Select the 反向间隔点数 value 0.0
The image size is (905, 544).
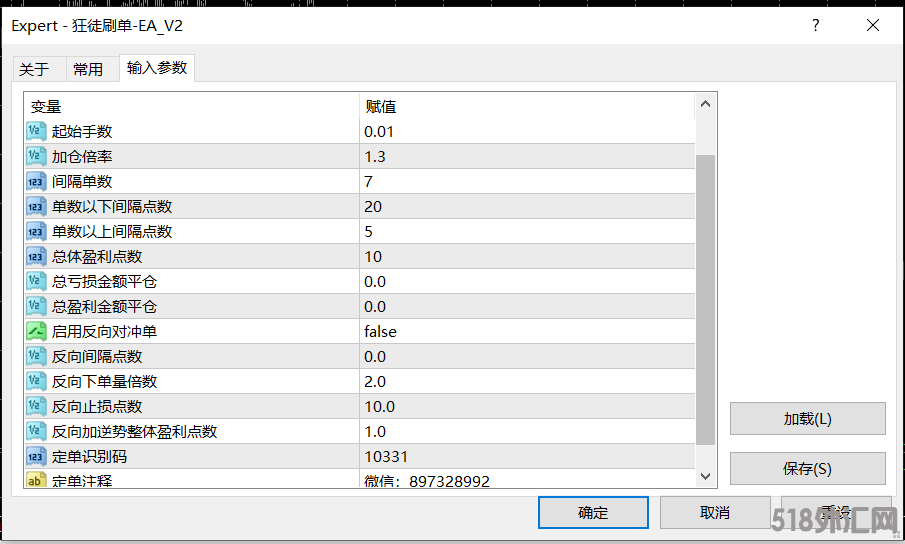(375, 357)
